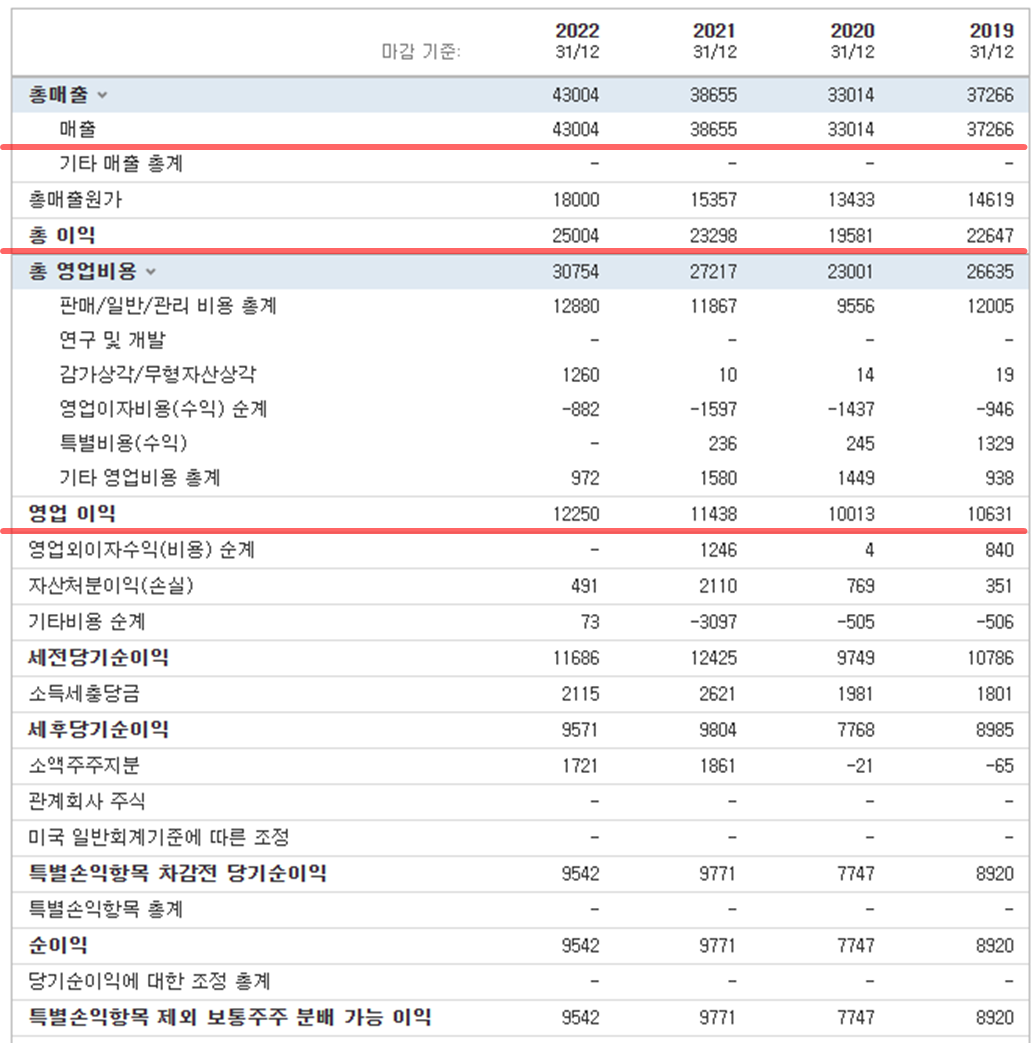Click 2021 총 영업비용 value 27217
1035x1043 pixels.
(x=714, y=272)
